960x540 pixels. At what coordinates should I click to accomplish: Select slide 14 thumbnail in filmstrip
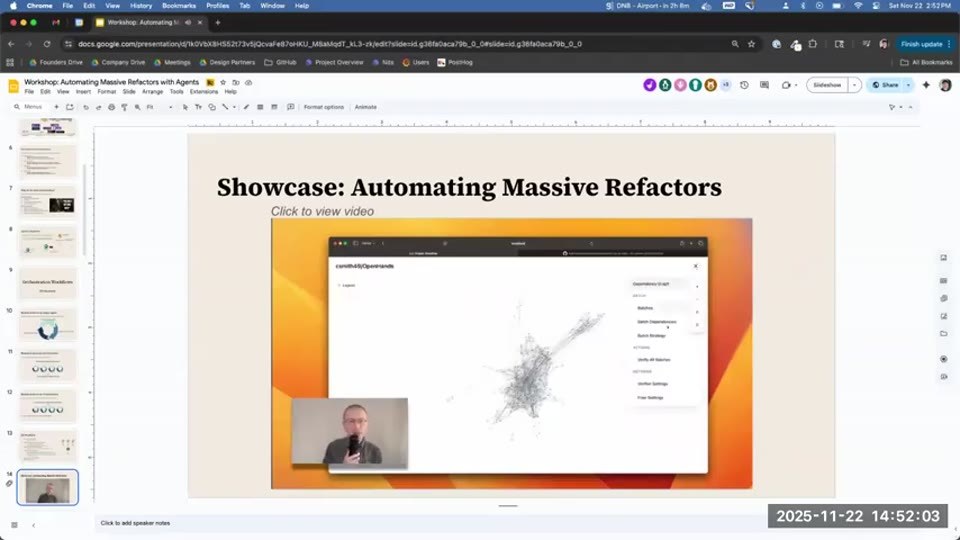coord(48,487)
